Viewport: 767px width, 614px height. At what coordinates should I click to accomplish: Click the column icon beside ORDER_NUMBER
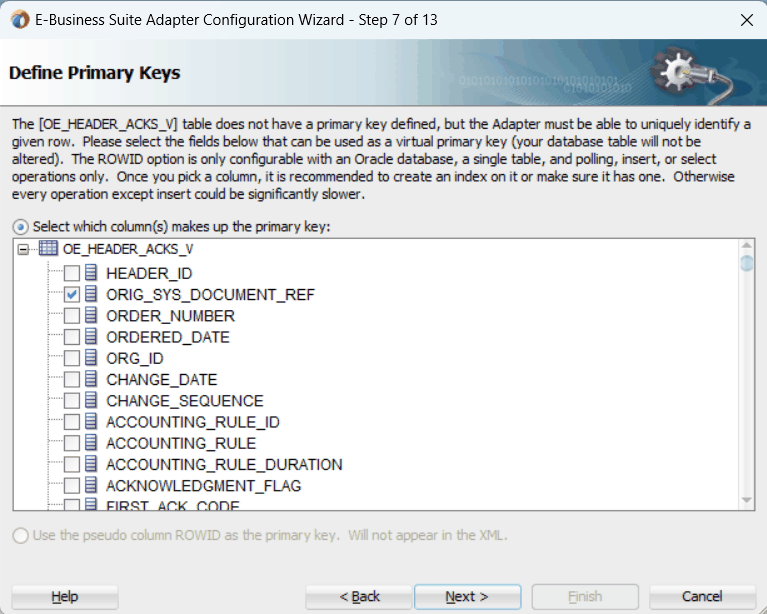[91, 315]
